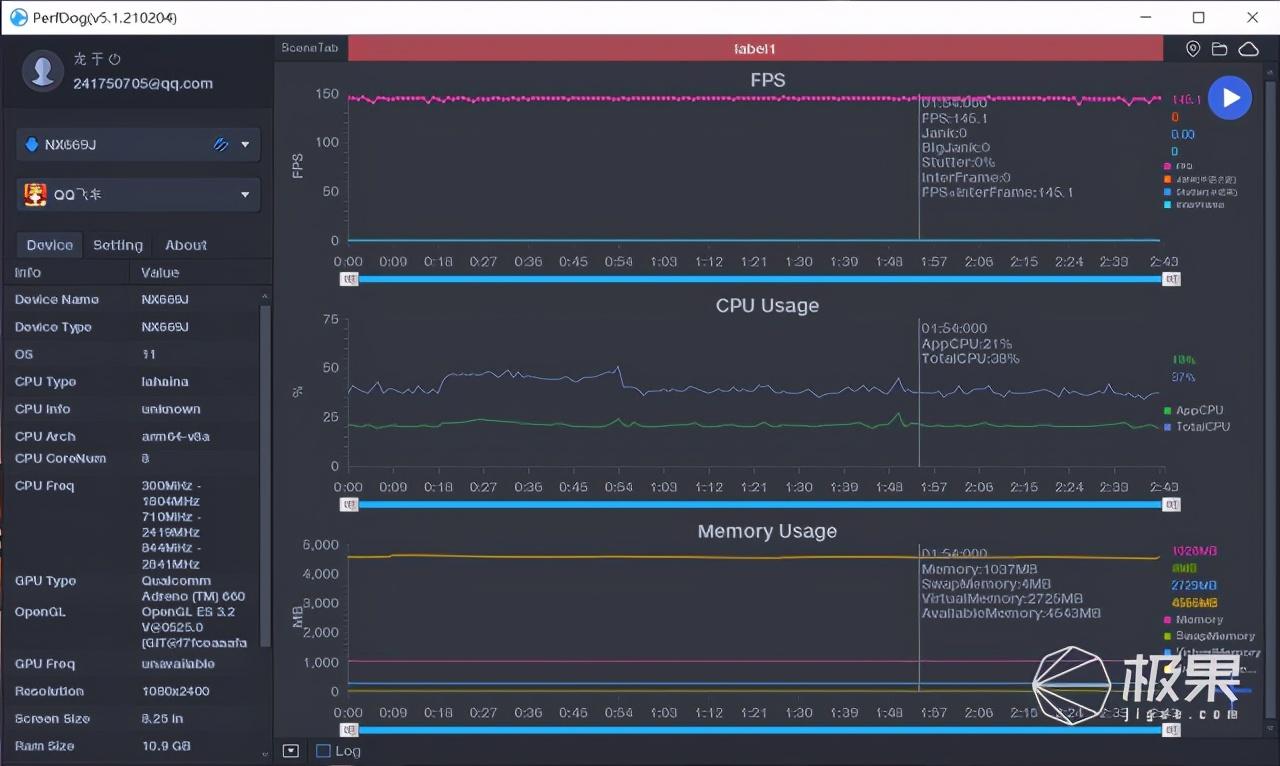Click the user avatar profile picture
1280x766 pixels.
click(x=43, y=71)
